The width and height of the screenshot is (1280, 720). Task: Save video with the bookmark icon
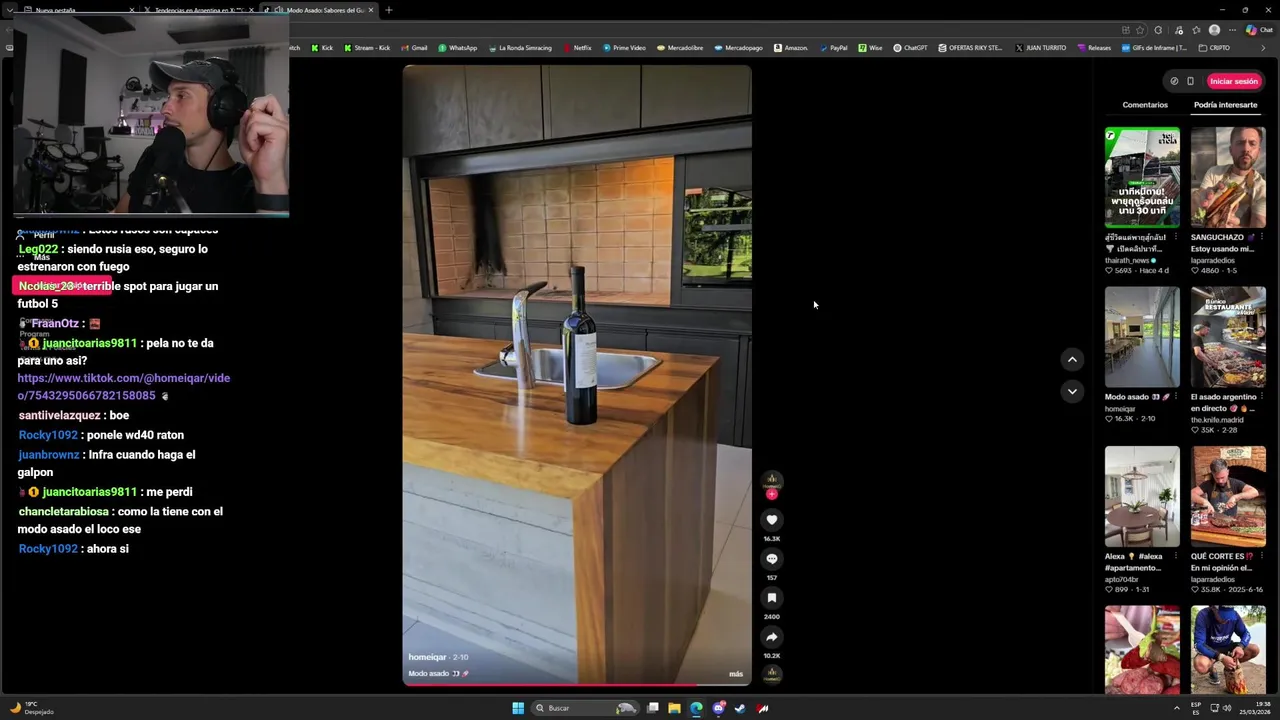click(x=771, y=598)
